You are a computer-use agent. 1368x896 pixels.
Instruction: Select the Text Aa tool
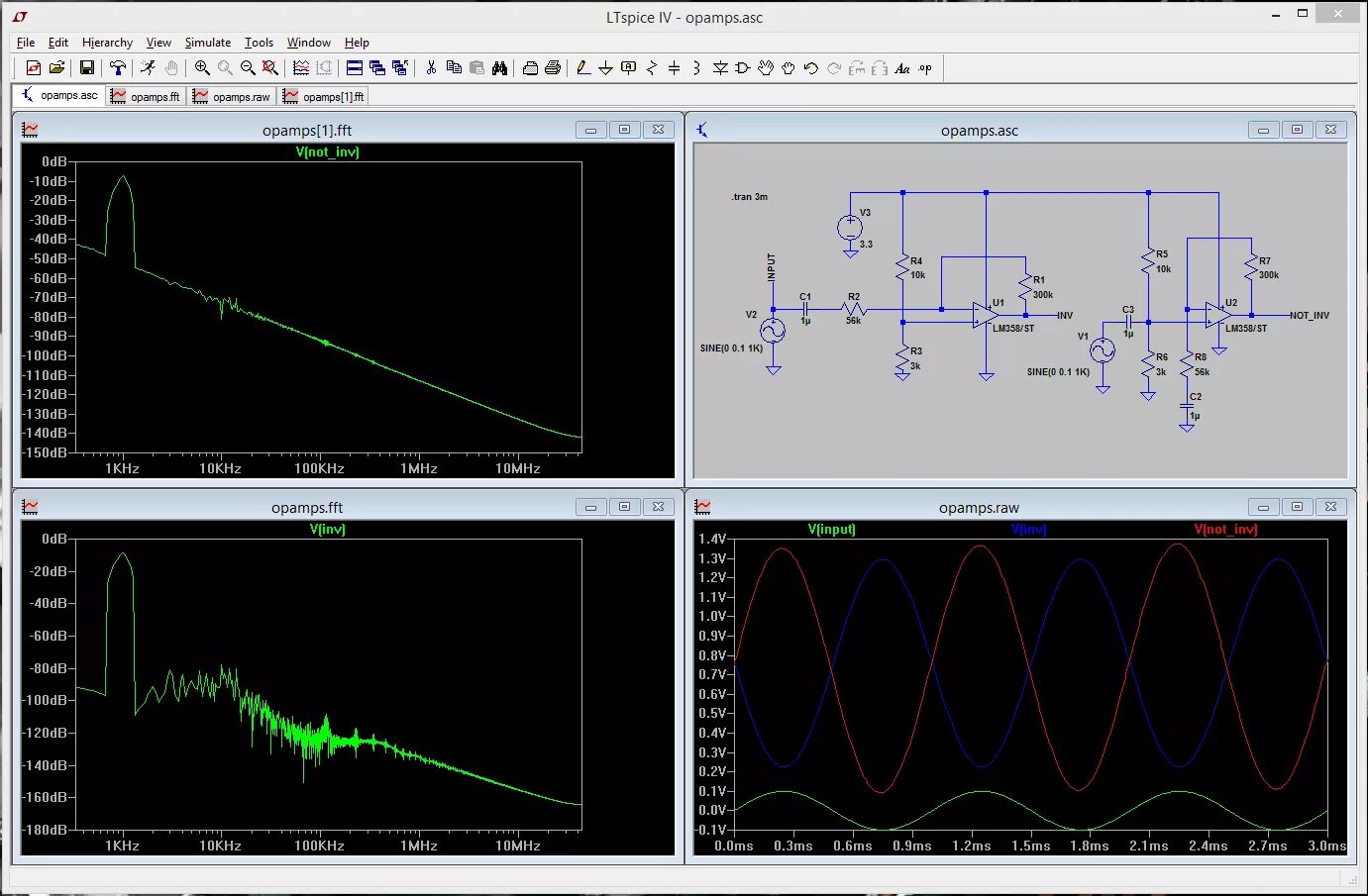click(901, 68)
